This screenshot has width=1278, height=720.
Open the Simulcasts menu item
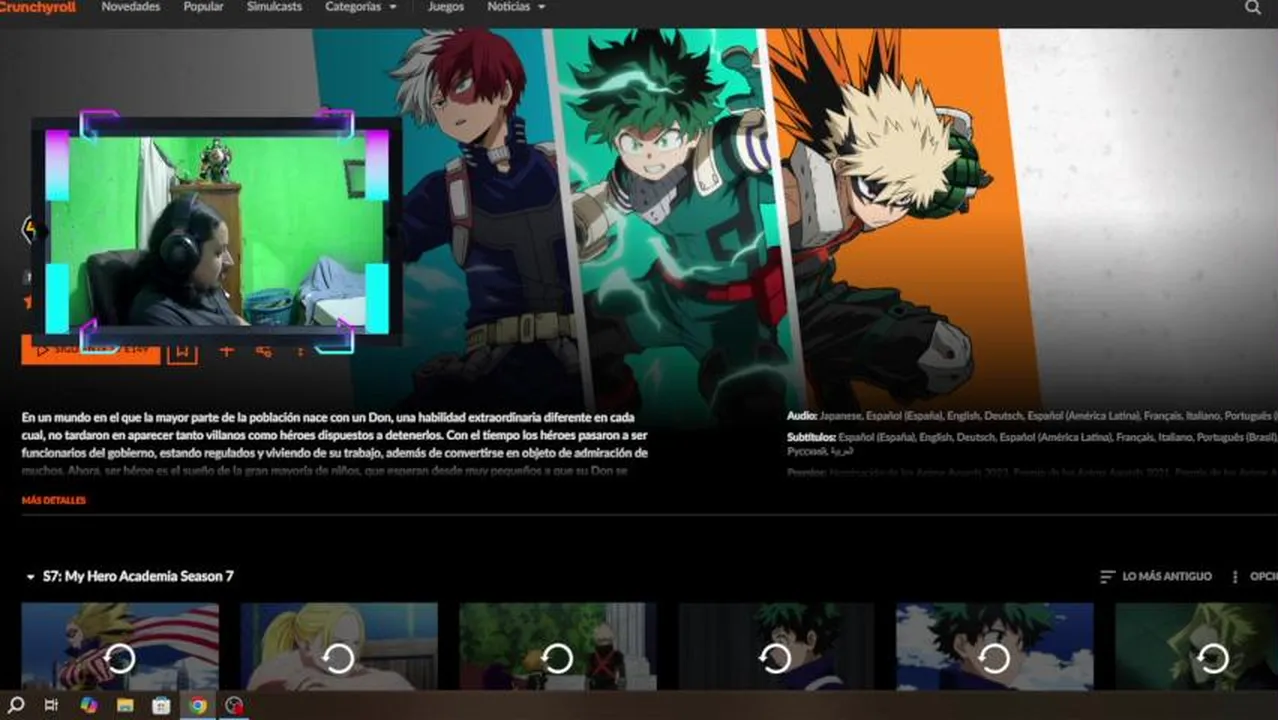tap(274, 6)
